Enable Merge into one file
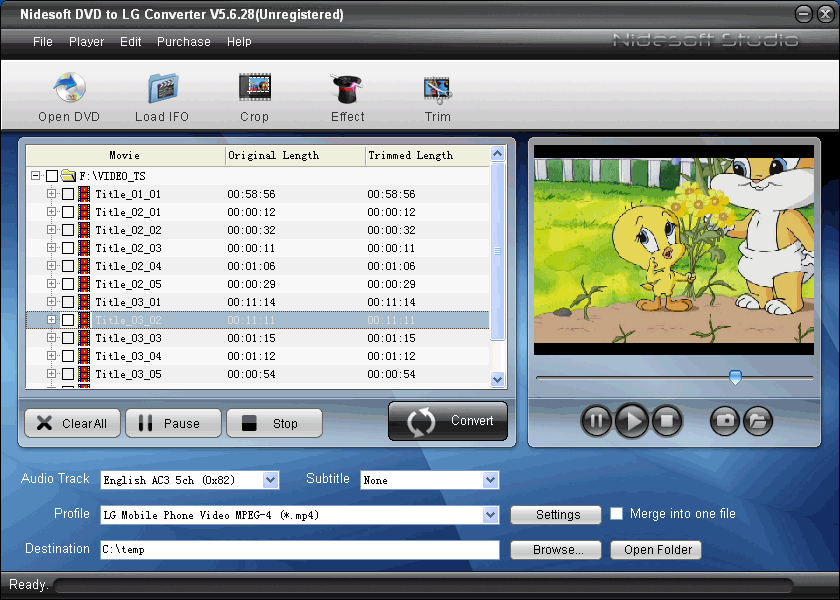The height and width of the screenshot is (600, 840). 617,514
